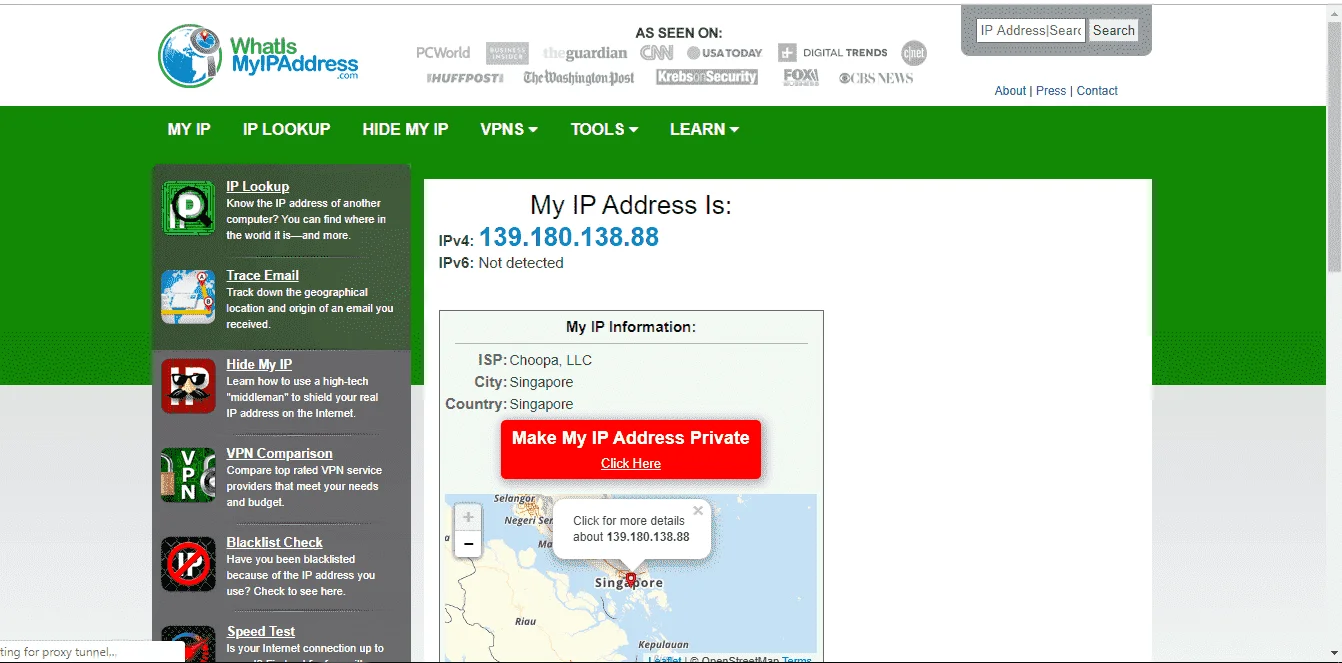Viewport: 1342px width, 663px height.
Task: Open the Trace Email map icon
Action: tap(188, 297)
